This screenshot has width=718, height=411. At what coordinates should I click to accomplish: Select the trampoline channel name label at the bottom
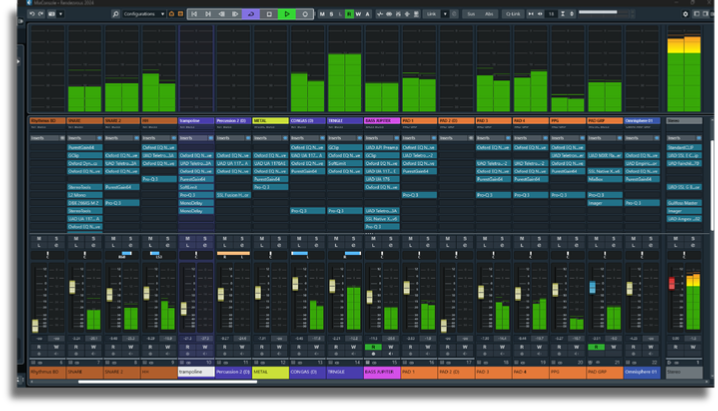tap(196, 371)
